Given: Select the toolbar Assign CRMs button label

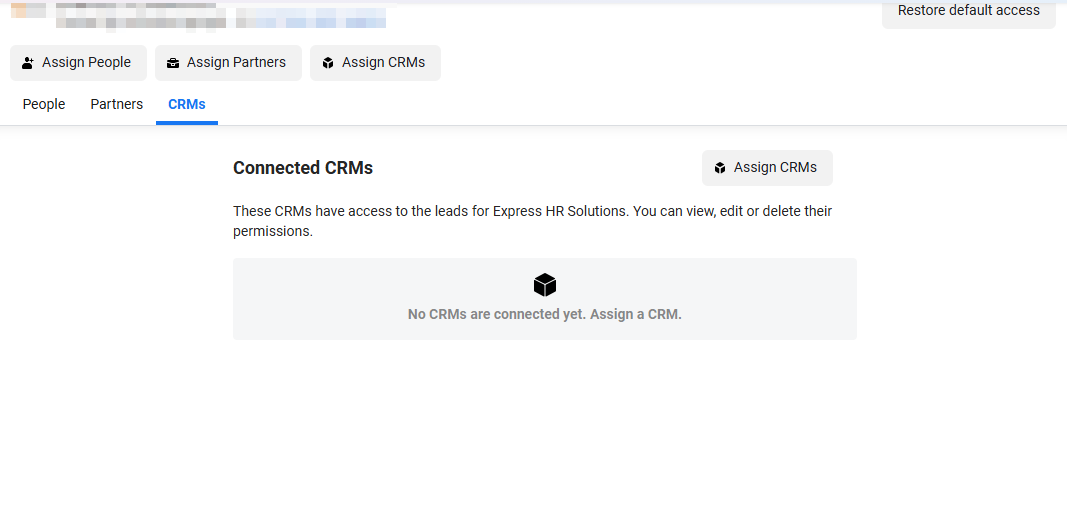Looking at the screenshot, I should pos(383,63).
